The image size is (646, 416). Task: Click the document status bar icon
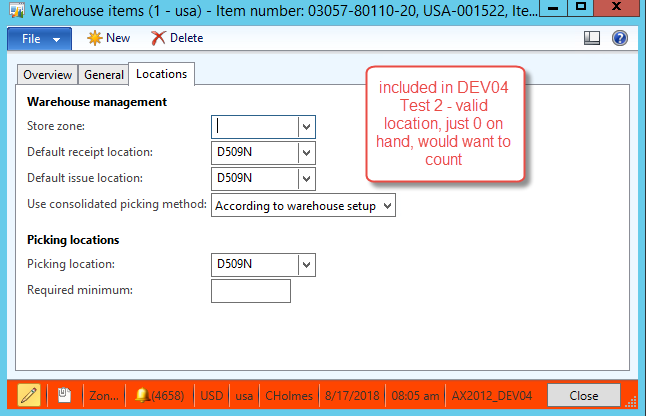(64, 395)
